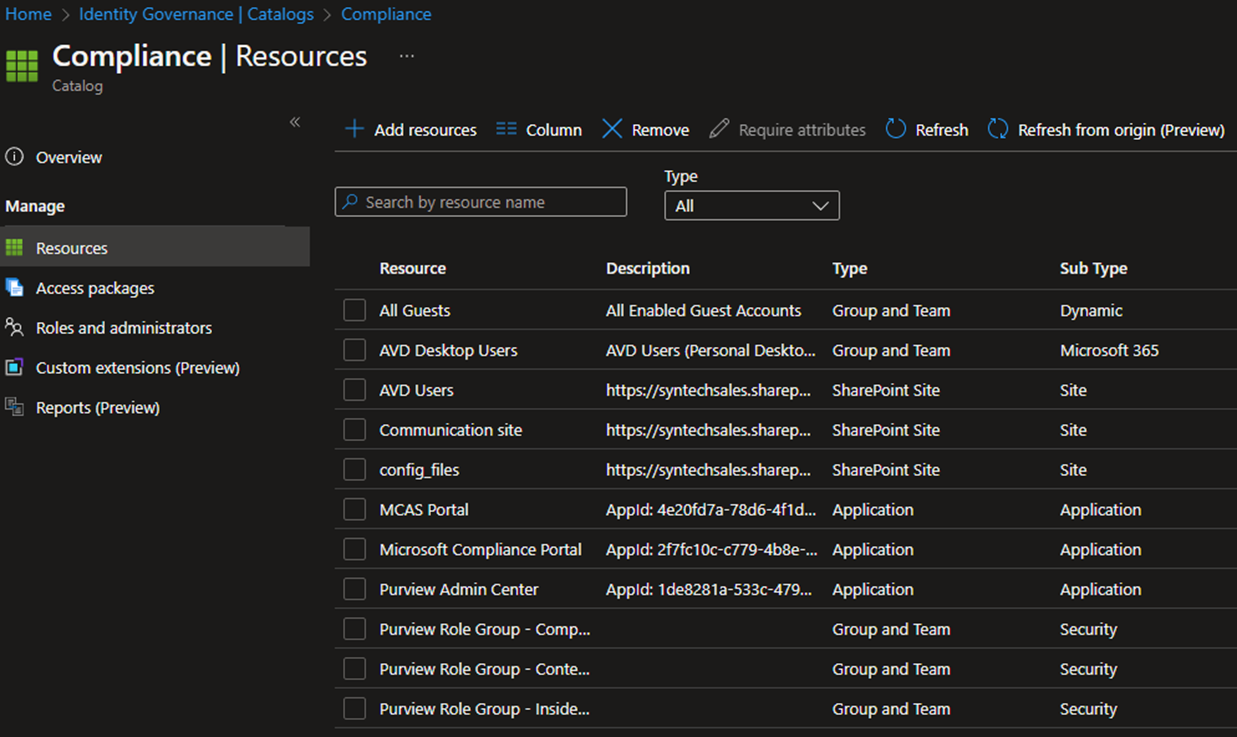Open Custom extensions (Preview)
The width and height of the screenshot is (1237, 737).
pyautogui.click(x=138, y=368)
